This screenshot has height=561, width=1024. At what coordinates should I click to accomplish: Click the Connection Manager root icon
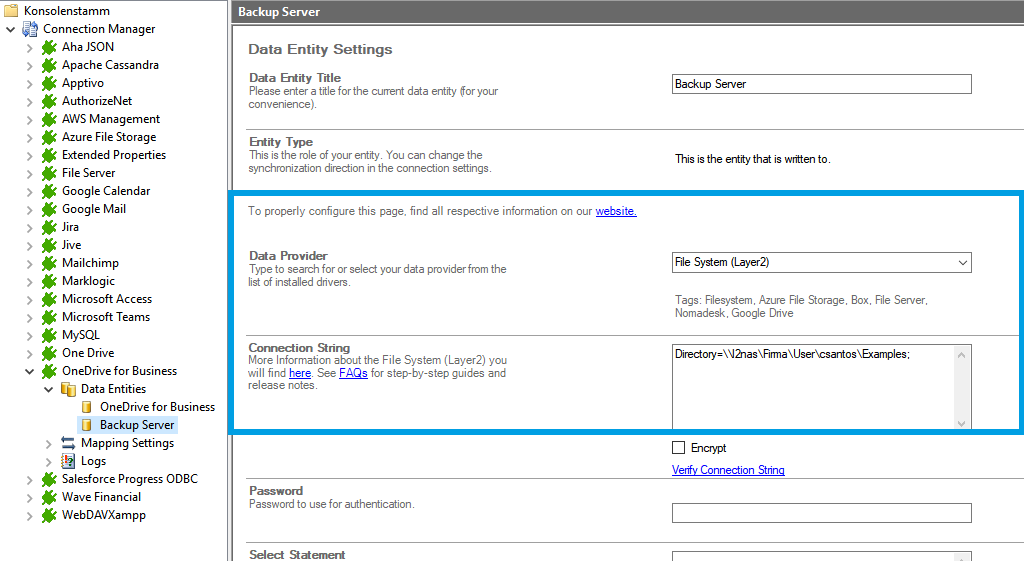click(x=30, y=29)
